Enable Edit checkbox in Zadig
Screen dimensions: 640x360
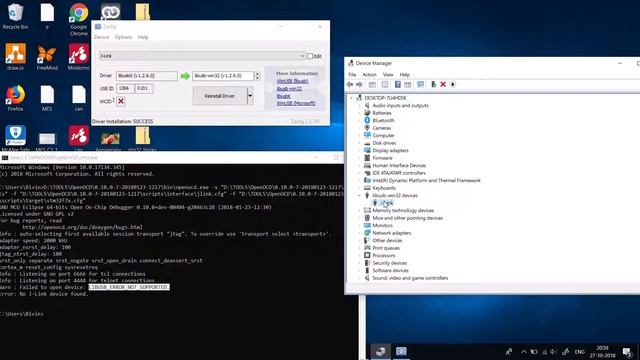point(310,56)
